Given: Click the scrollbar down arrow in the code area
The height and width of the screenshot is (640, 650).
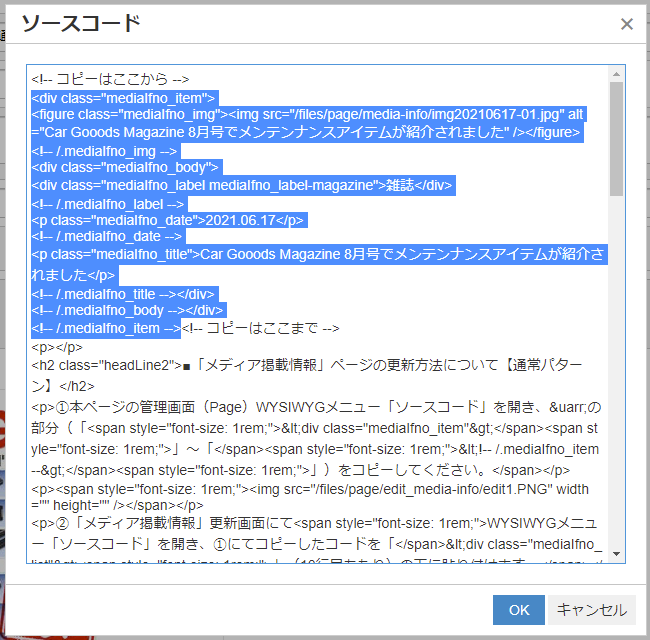Looking at the screenshot, I should tap(616, 554).
